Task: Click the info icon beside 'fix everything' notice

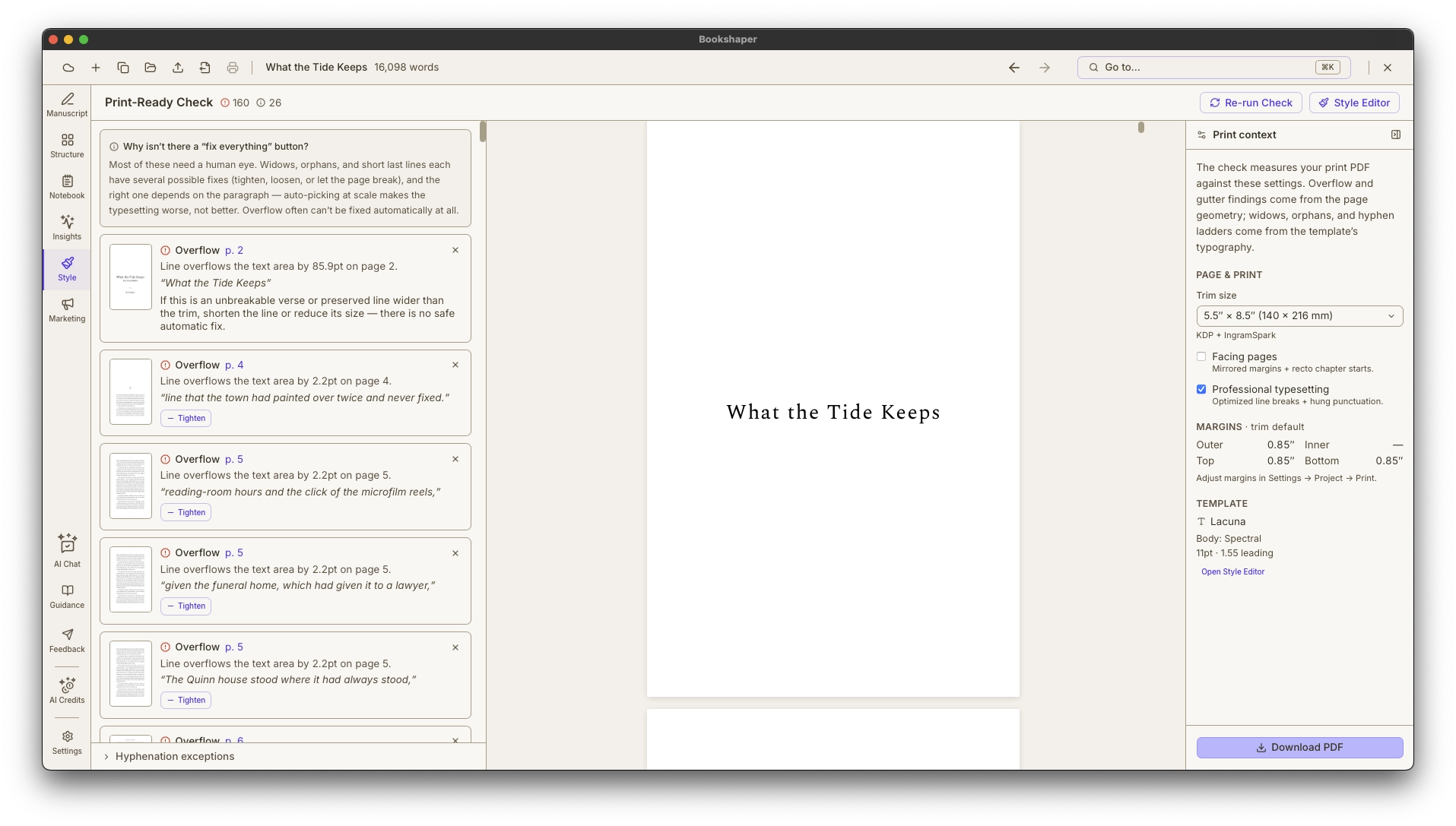Action: [x=114, y=147]
